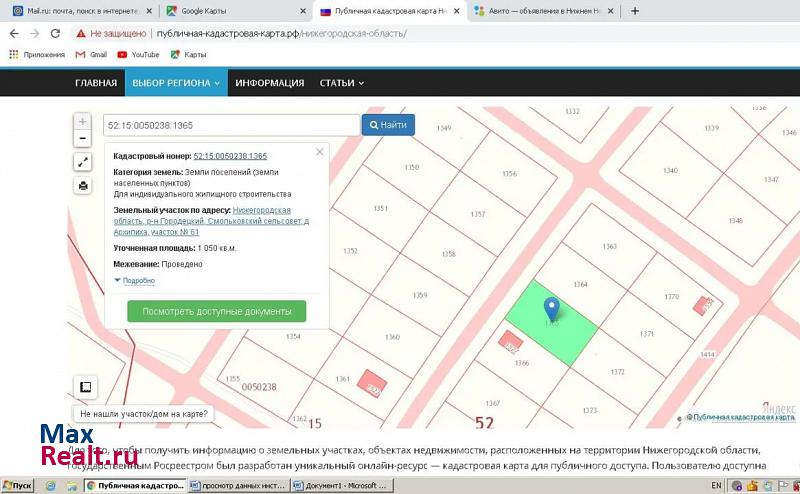Open the Windows Пуск start button
The image size is (800, 494).
(x=17, y=485)
